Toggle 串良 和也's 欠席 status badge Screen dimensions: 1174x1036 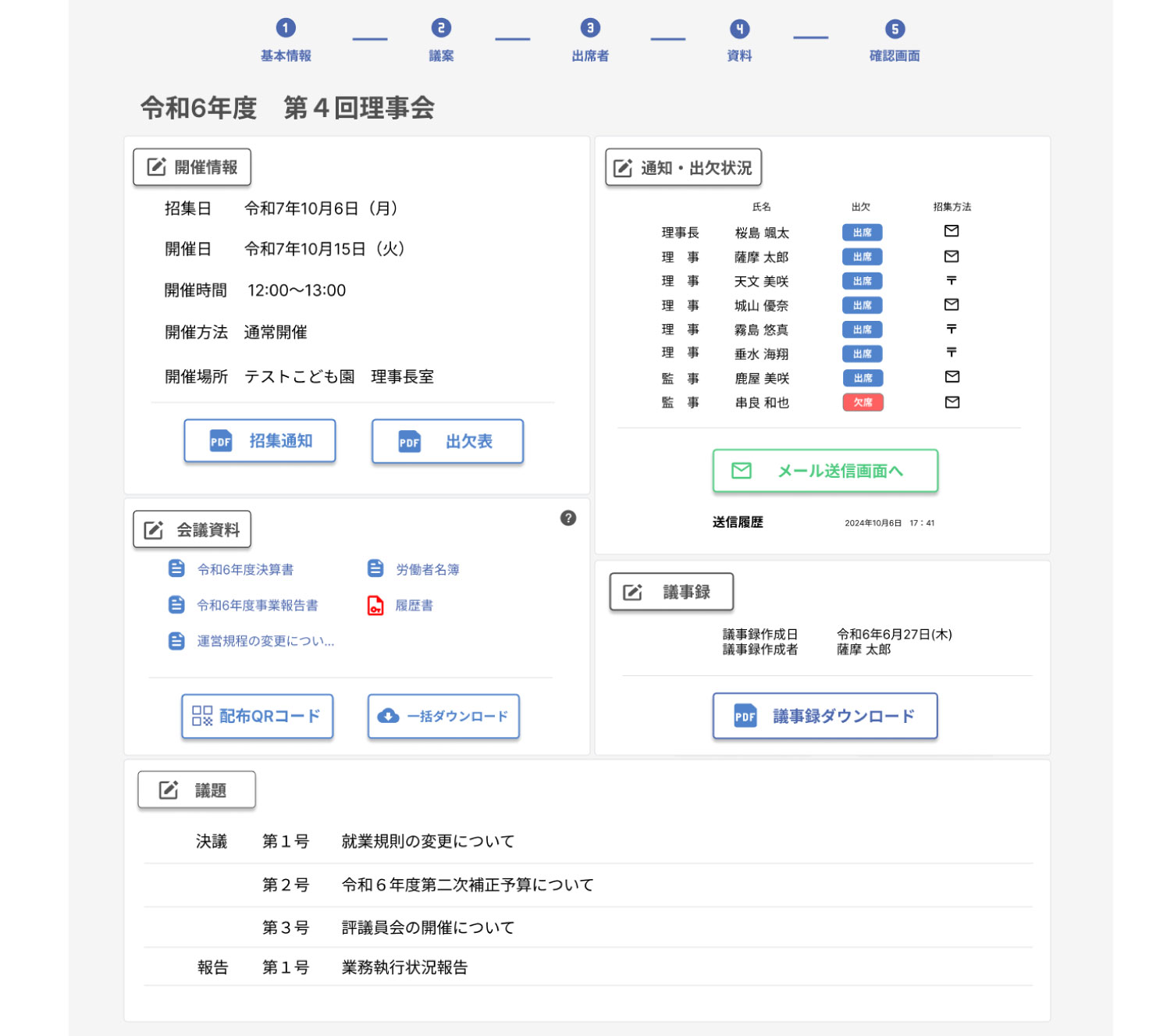point(863,402)
